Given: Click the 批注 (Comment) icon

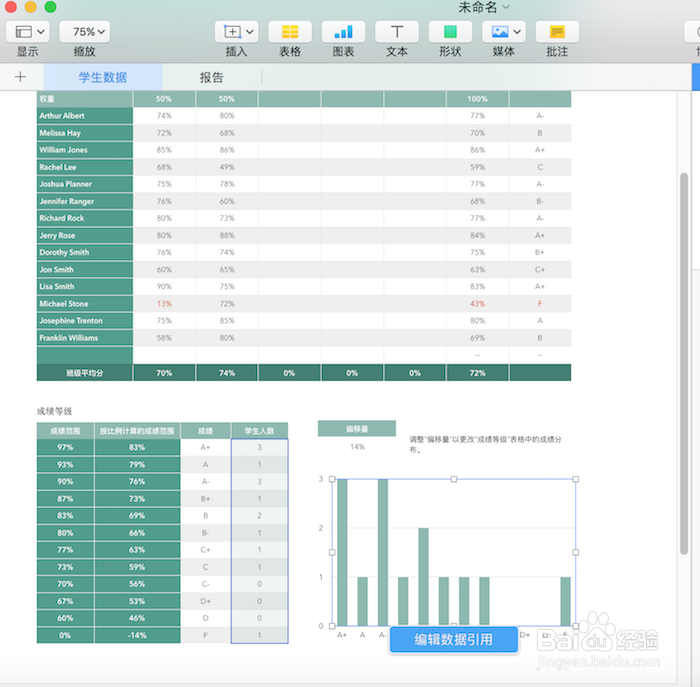Looking at the screenshot, I should (x=557, y=32).
